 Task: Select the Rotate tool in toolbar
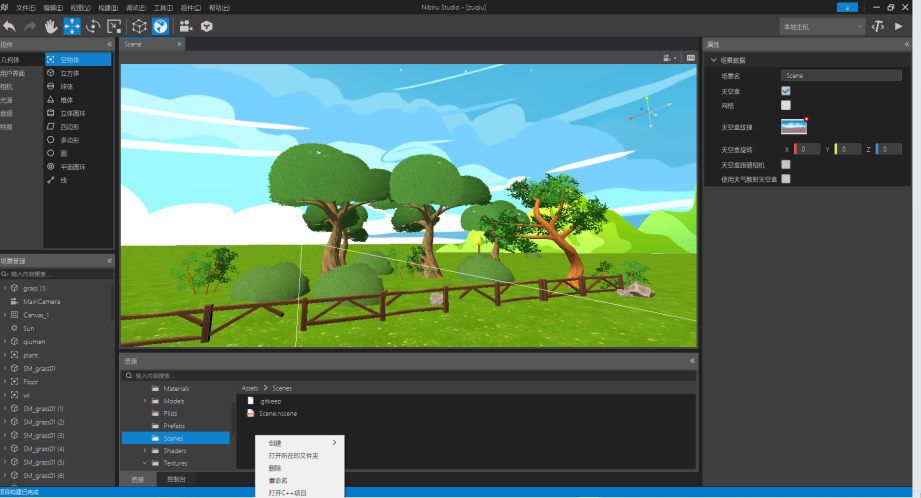click(x=93, y=26)
